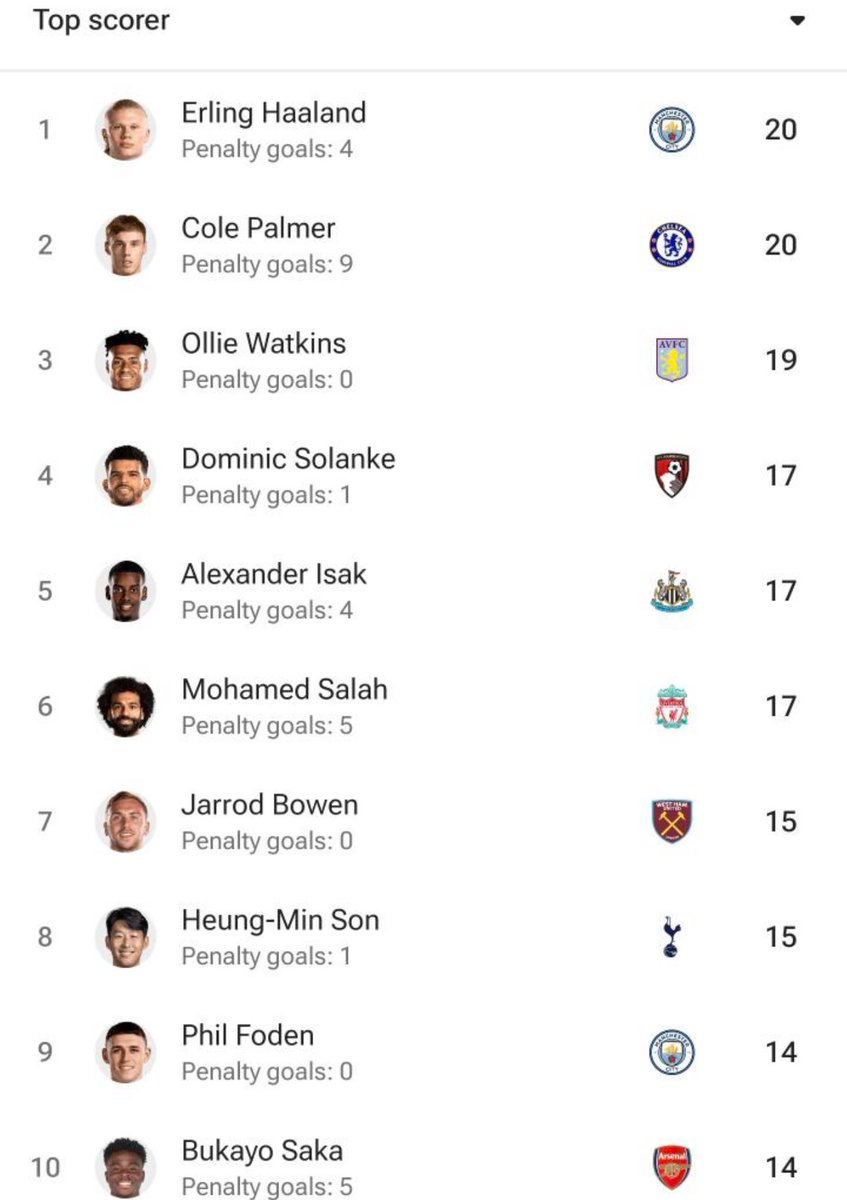
Task: Open the Top scorer dropdown arrow
Action: pos(797,21)
